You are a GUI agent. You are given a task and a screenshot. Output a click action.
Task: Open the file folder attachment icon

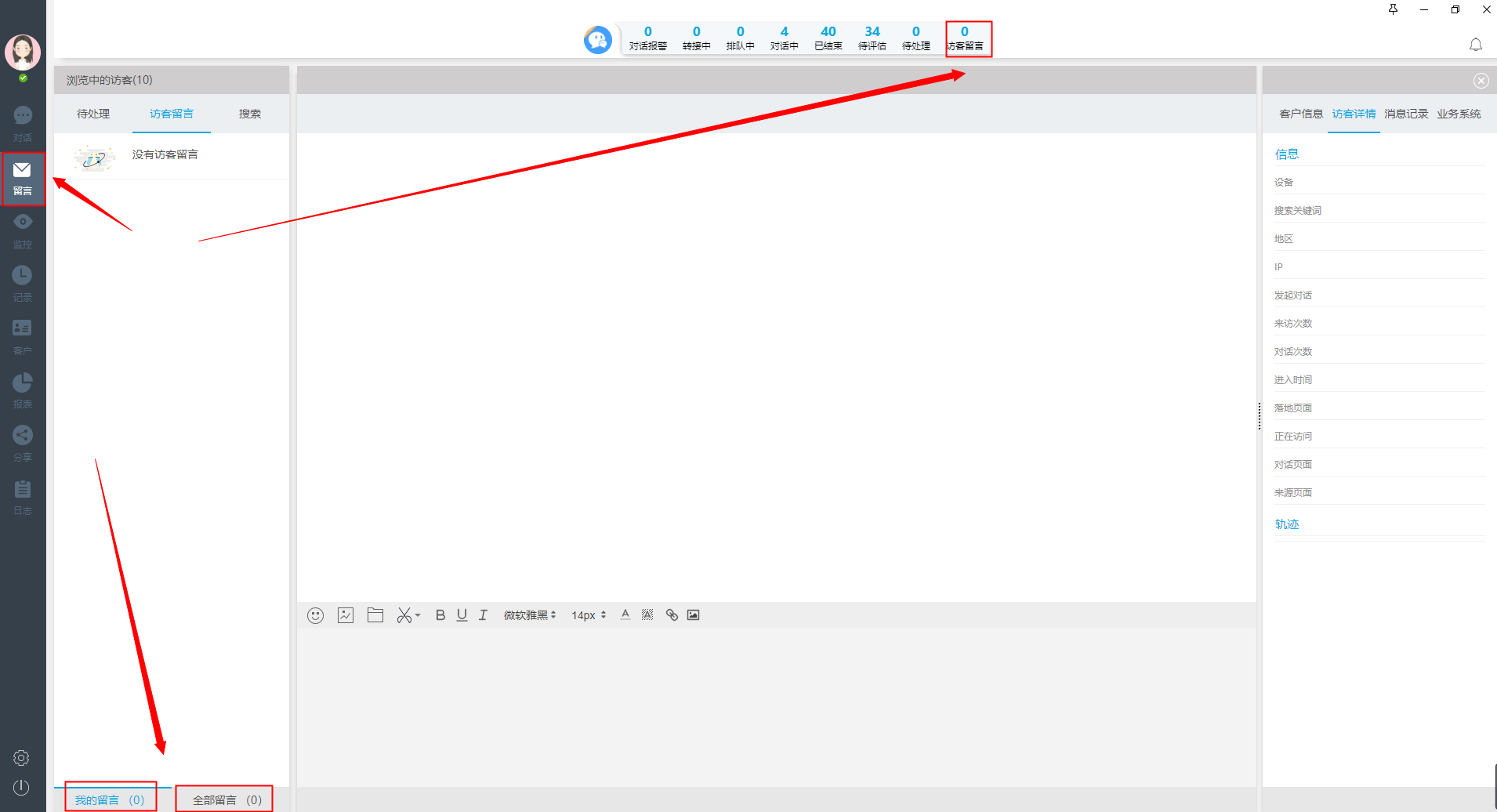375,615
